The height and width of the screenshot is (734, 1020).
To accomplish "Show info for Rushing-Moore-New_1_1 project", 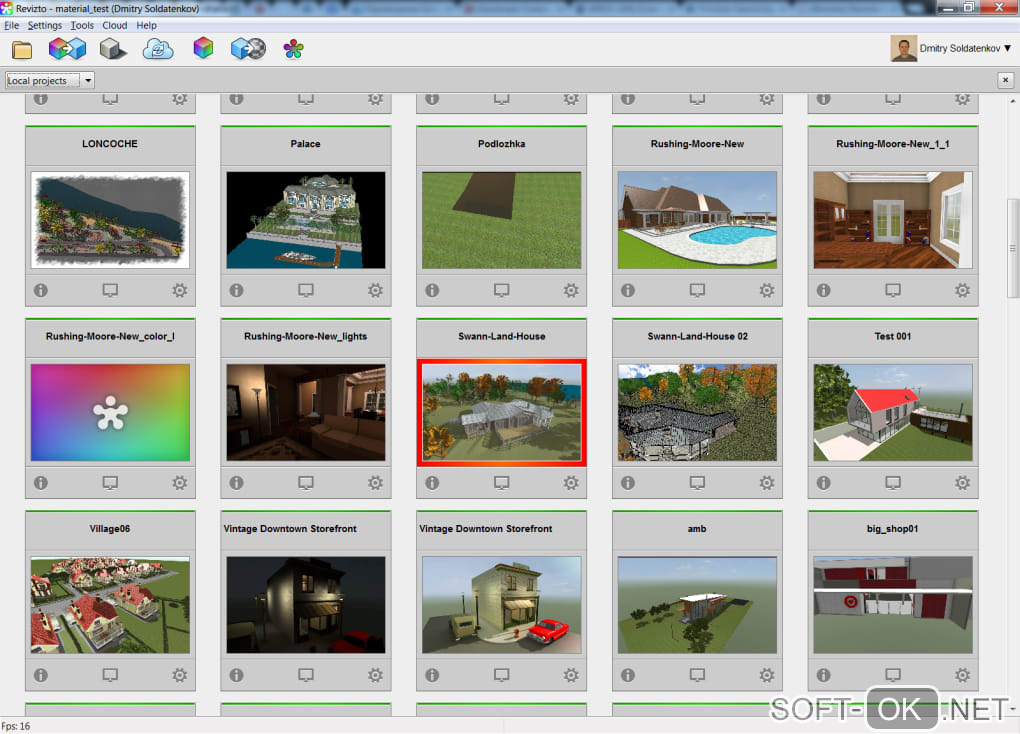I will (x=824, y=290).
